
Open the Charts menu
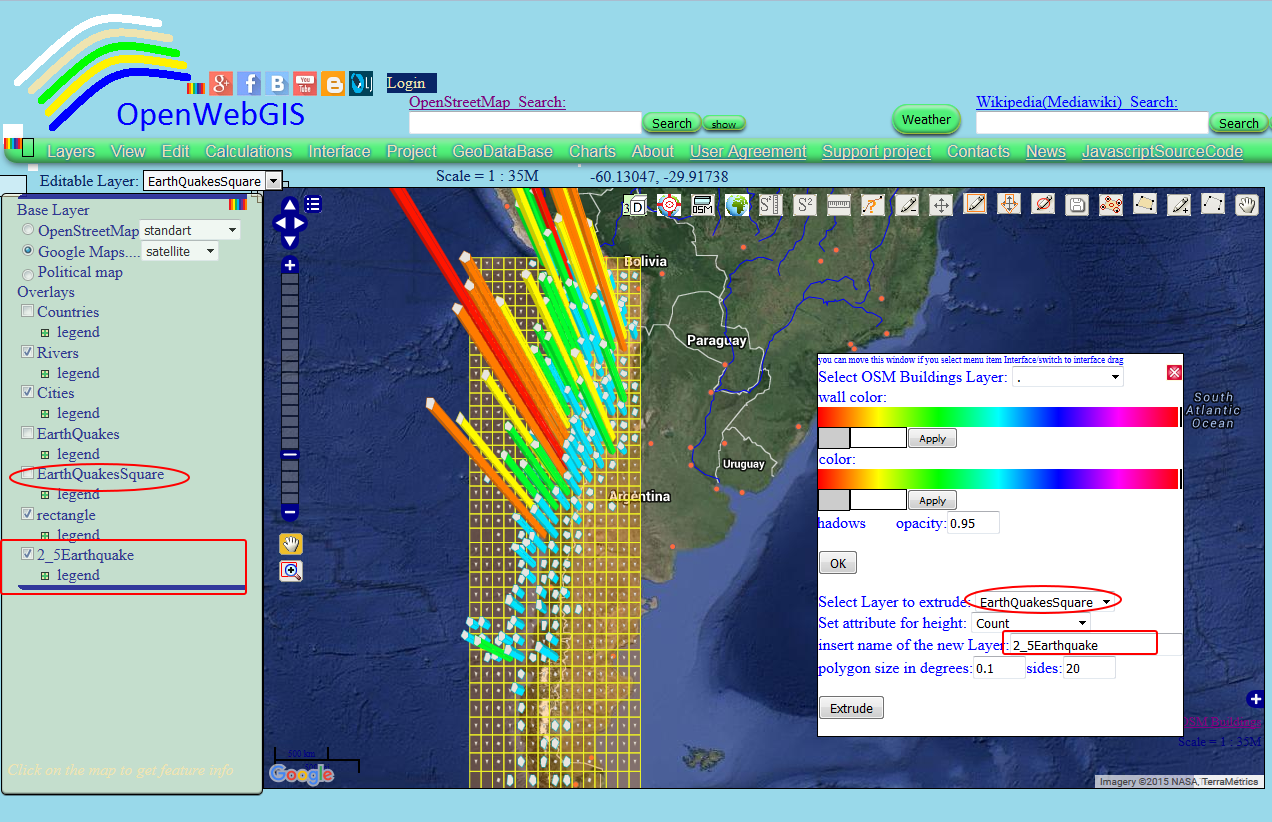coord(592,151)
